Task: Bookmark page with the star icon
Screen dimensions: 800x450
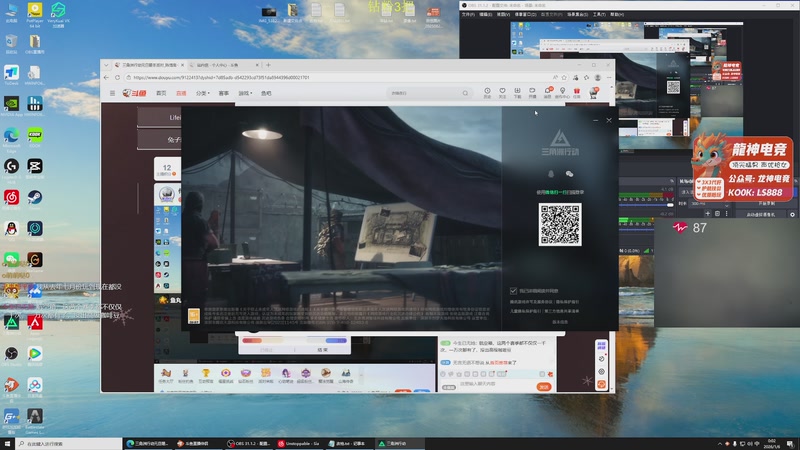Action: 564,78
